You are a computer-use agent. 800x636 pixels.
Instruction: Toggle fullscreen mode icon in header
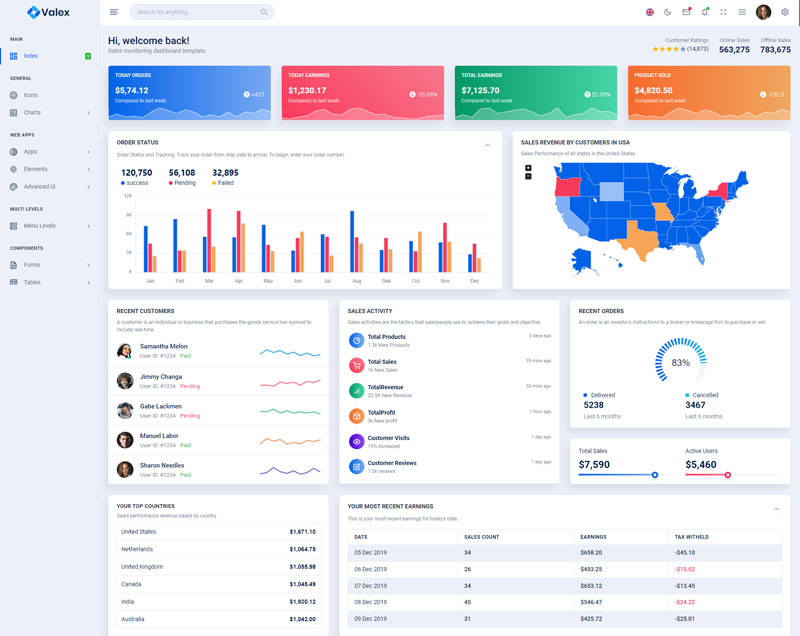click(723, 12)
